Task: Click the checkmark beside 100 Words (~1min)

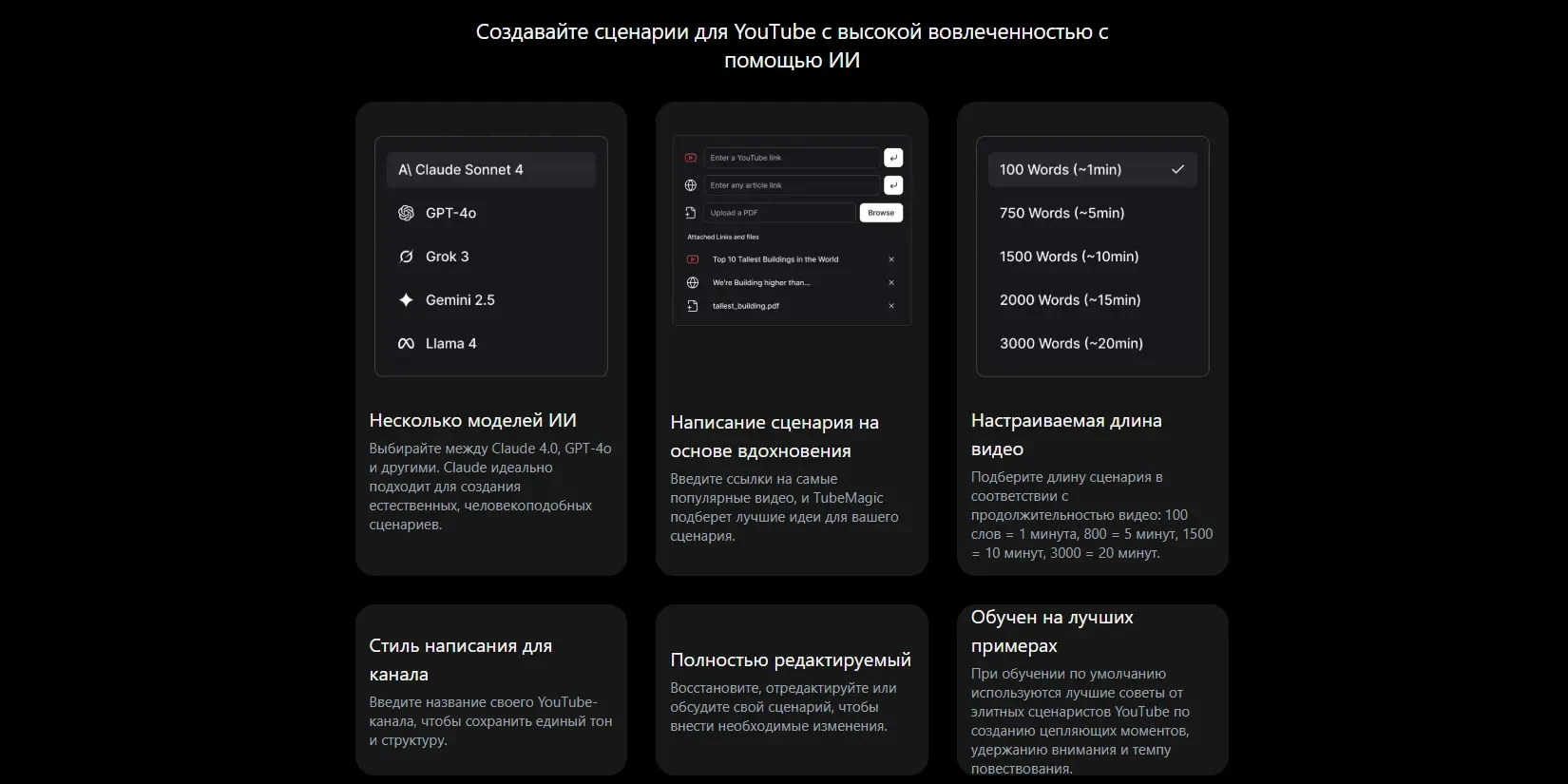Action: click(1177, 169)
